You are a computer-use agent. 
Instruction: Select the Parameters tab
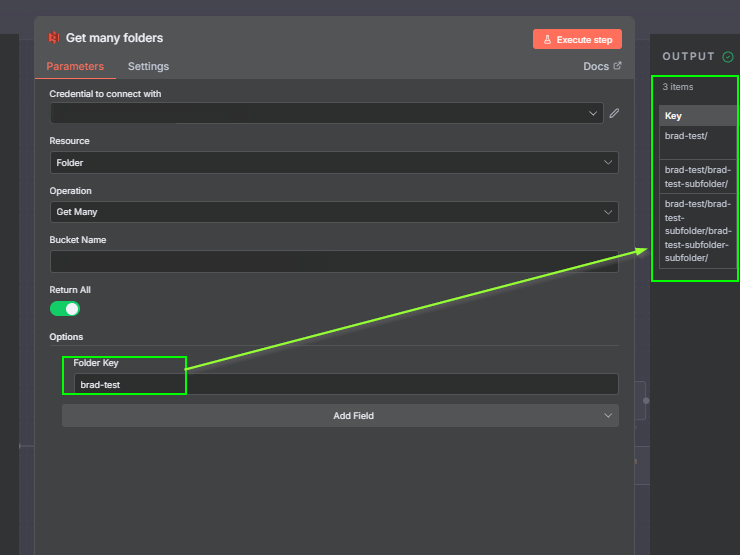pyautogui.click(x=75, y=66)
